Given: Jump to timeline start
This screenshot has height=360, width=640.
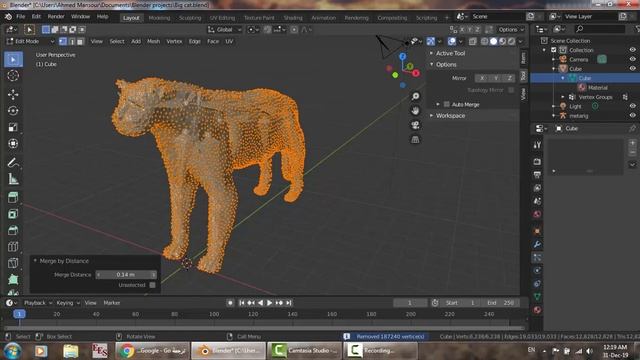Looking at the screenshot, I should click(x=242, y=303).
